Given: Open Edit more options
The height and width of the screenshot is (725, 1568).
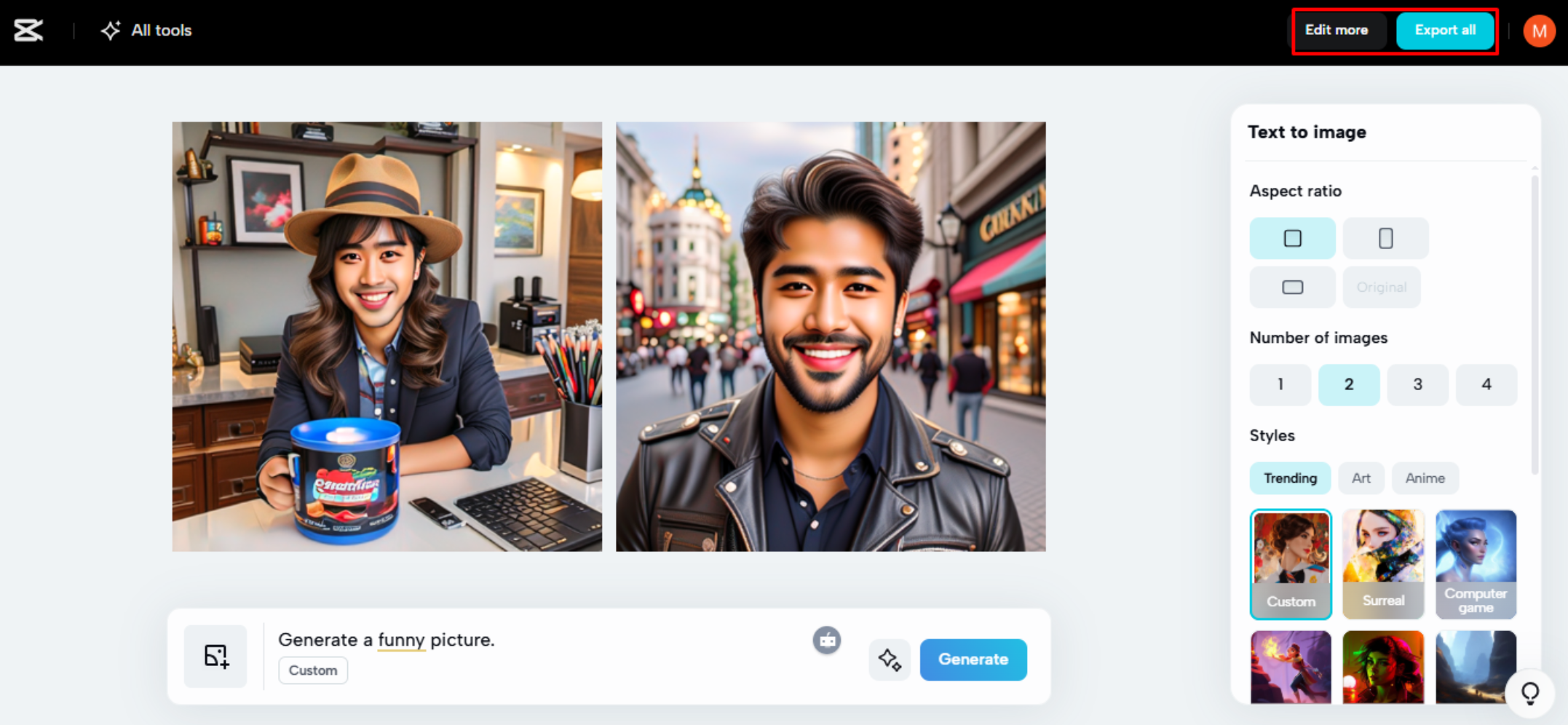Looking at the screenshot, I should pyautogui.click(x=1337, y=30).
